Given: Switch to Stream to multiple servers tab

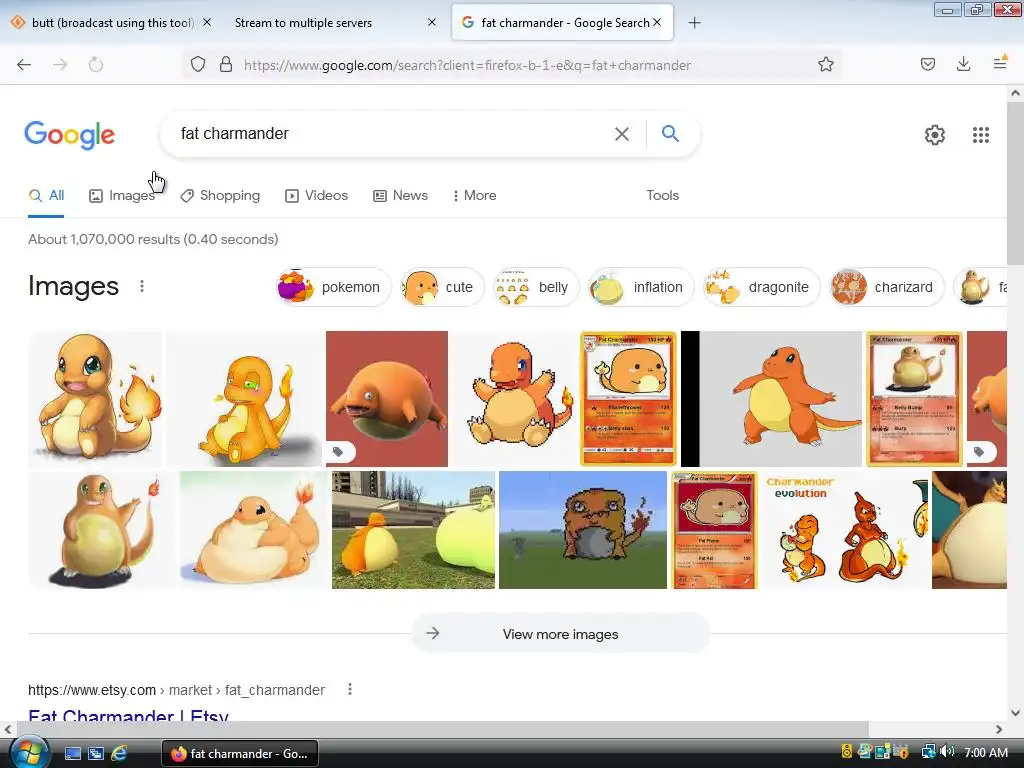Looking at the screenshot, I should tap(303, 23).
